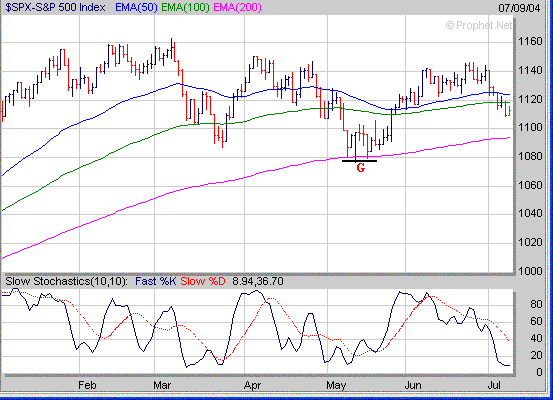This screenshot has width=553, height=400.
Task: Click the 1140 price axis label
Action: point(530,70)
